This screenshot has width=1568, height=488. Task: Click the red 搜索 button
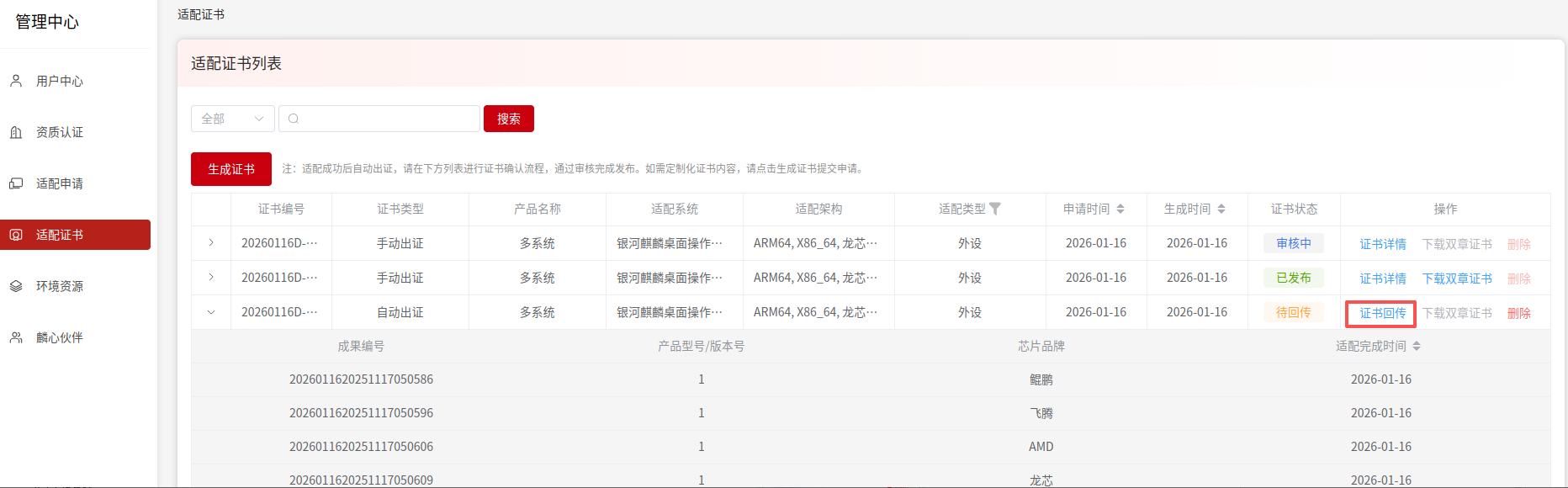click(x=508, y=119)
